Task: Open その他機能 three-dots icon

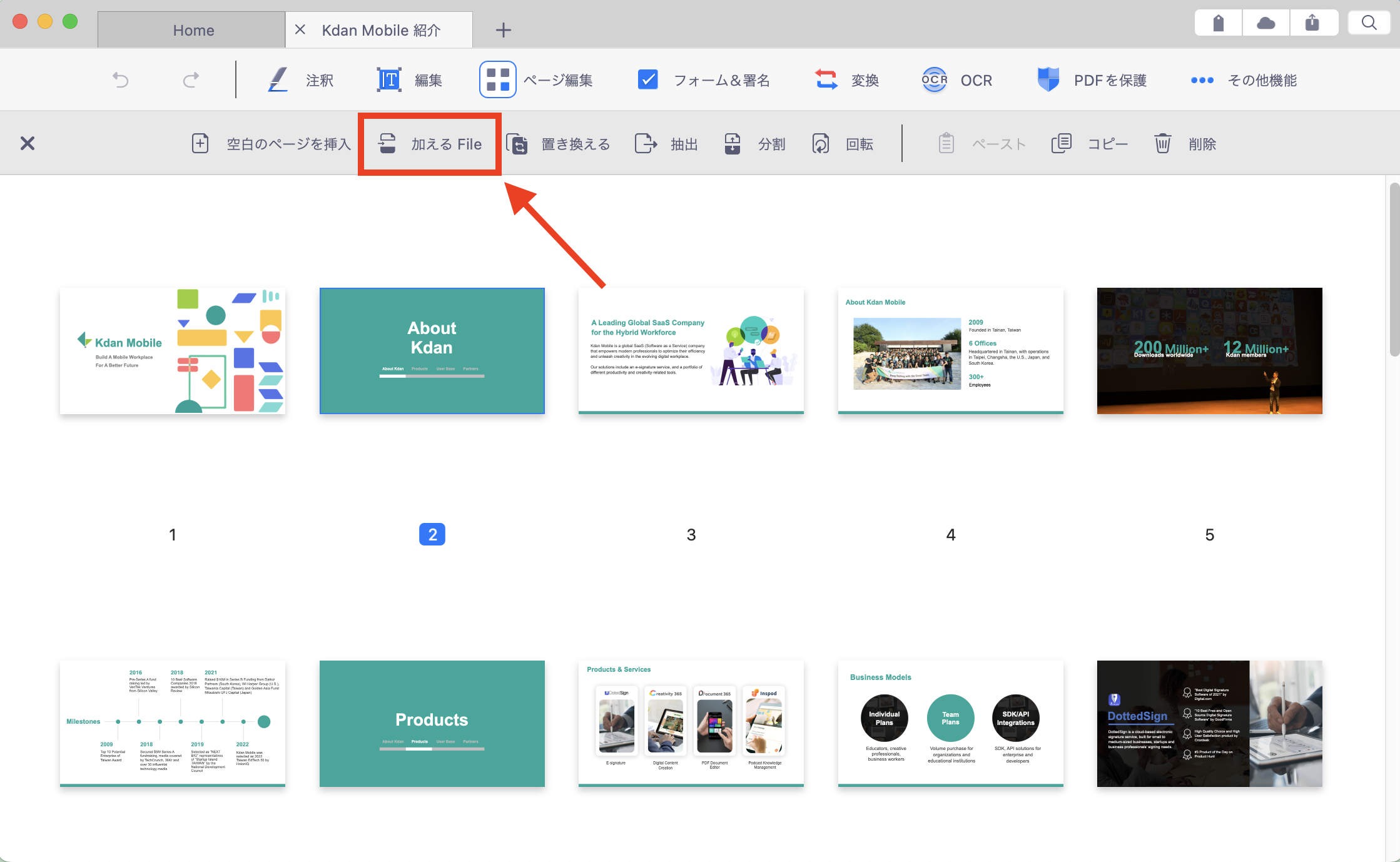Action: [x=1202, y=80]
